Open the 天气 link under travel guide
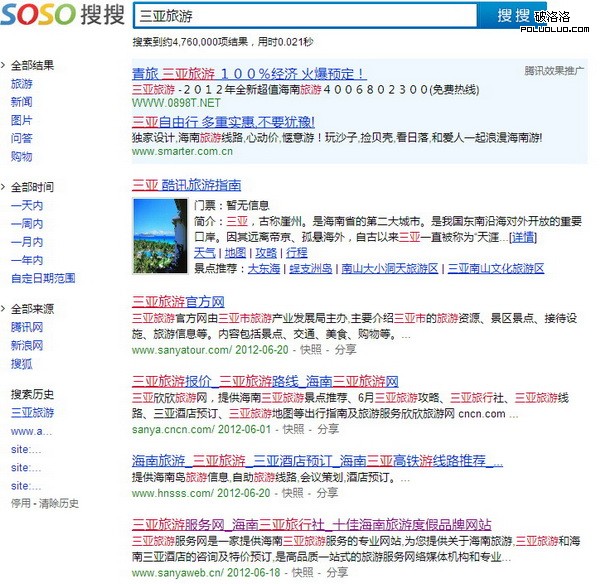The height and width of the screenshot is (584, 600). tap(203, 253)
